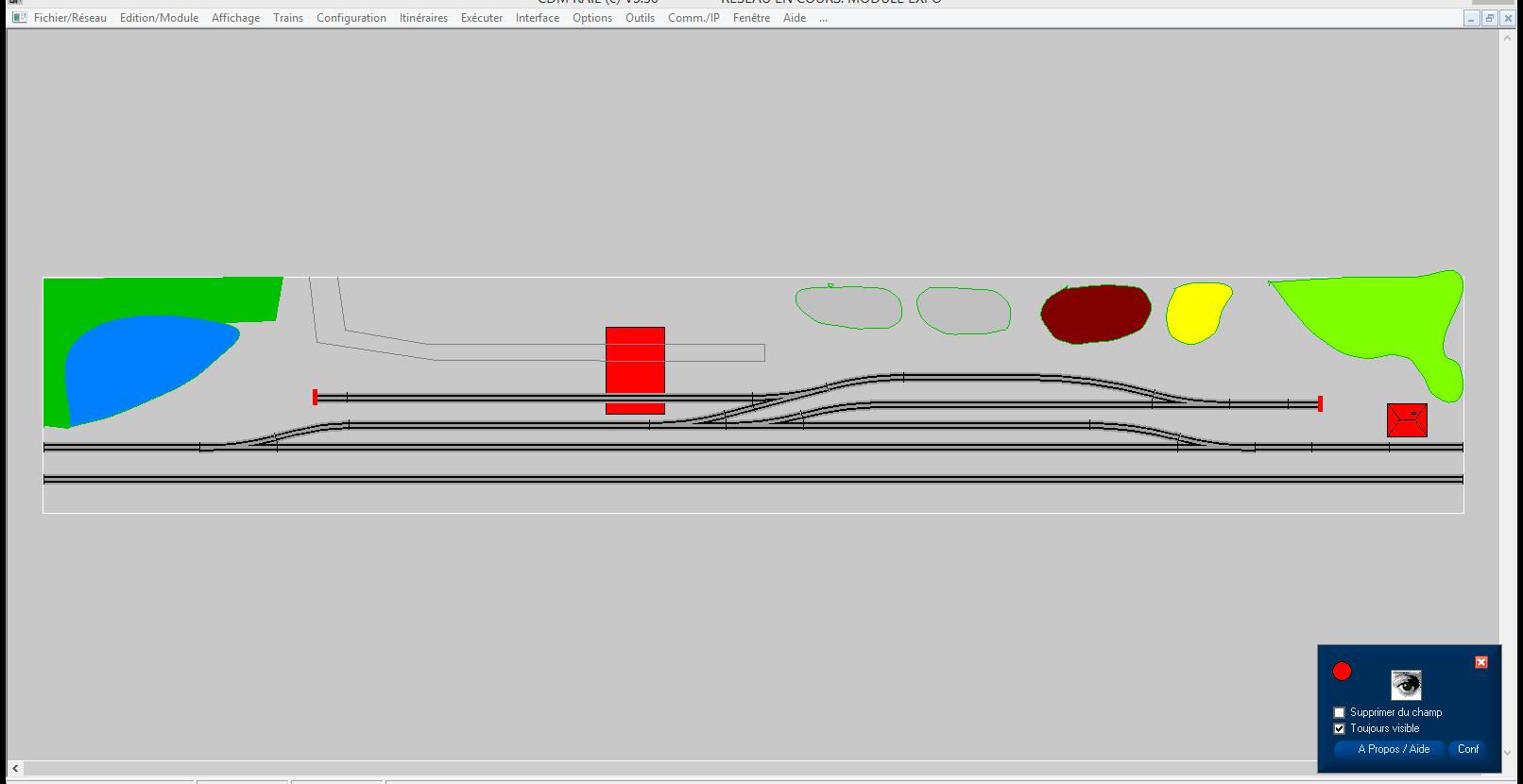This screenshot has width=1523, height=784.
Task: Click the red buffer stop at the right track end
Action: tap(1320, 404)
